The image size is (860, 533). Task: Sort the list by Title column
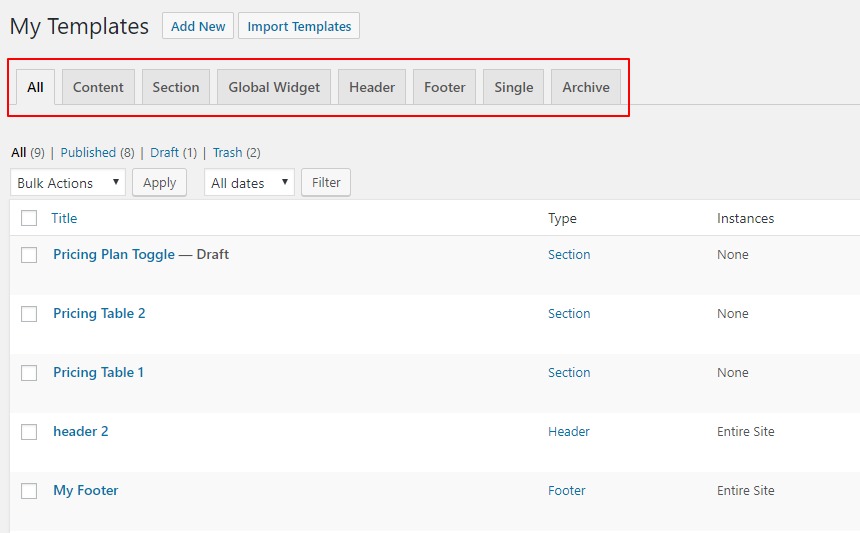[64, 218]
